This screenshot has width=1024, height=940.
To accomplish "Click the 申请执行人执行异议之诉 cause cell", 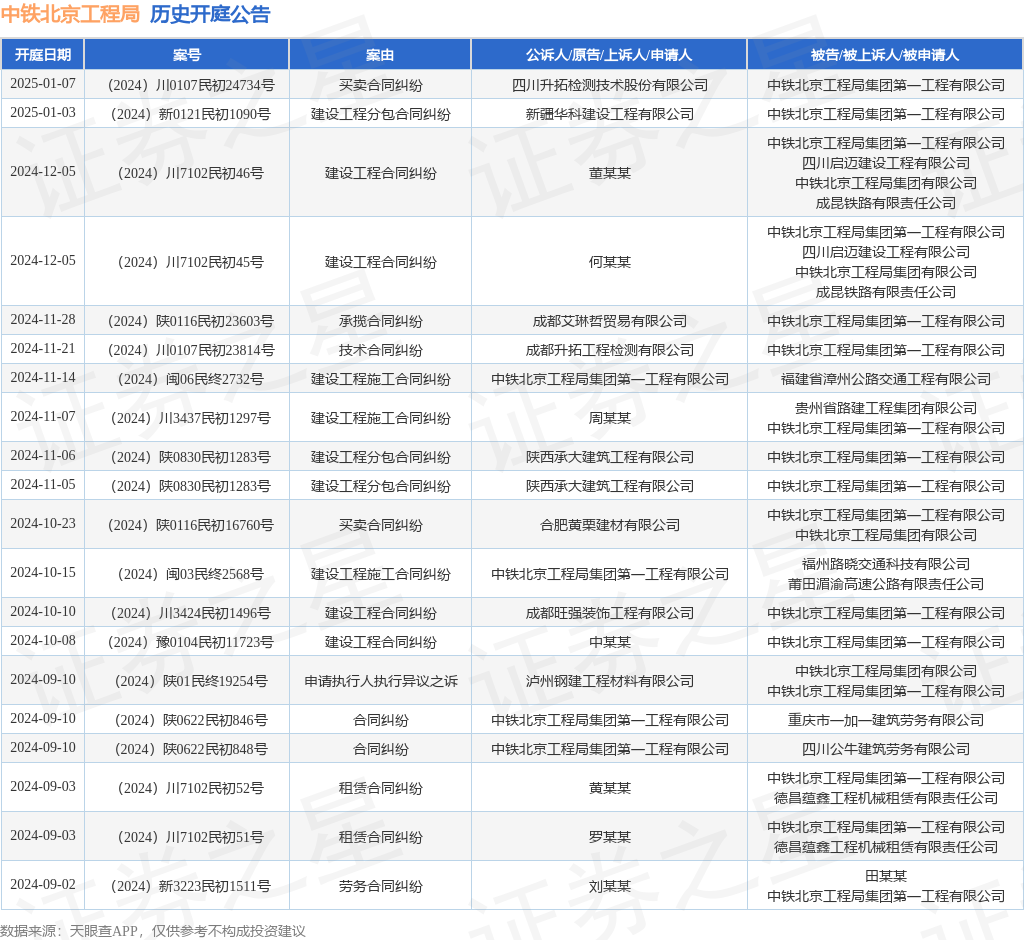I will pyautogui.click(x=380, y=681).
